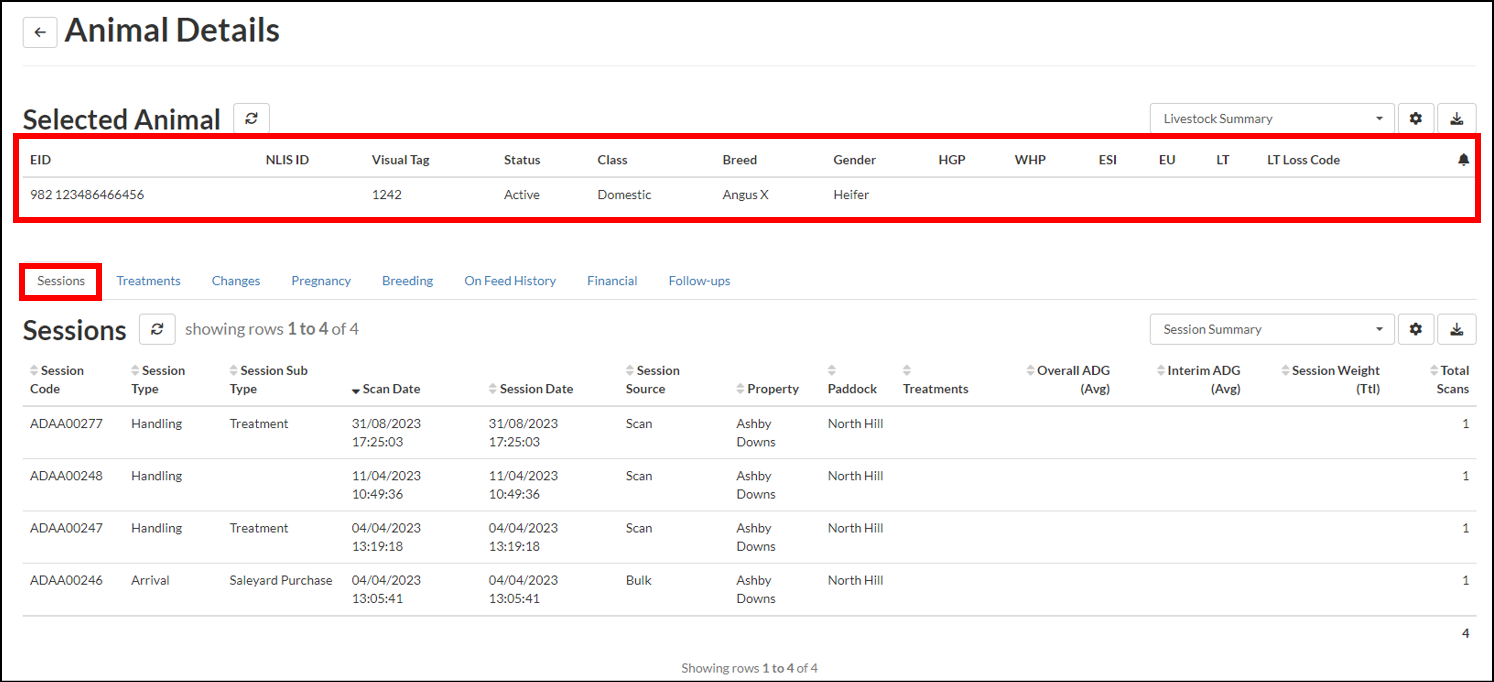The image size is (1494, 682).
Task: Expand the Session Summary dropdown
Action: 1272,329
